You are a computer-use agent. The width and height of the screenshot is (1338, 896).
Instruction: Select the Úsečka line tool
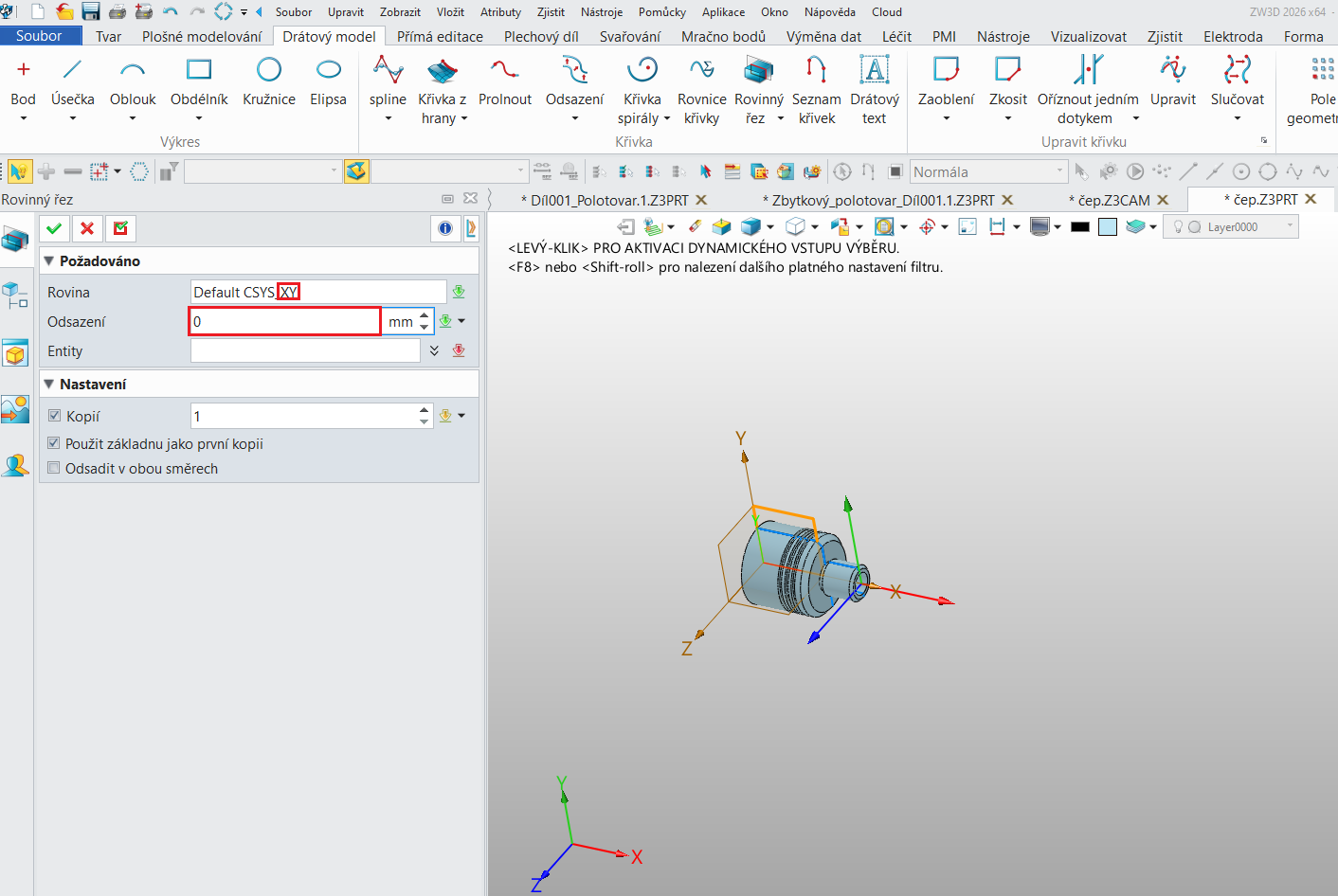(72, 81)
